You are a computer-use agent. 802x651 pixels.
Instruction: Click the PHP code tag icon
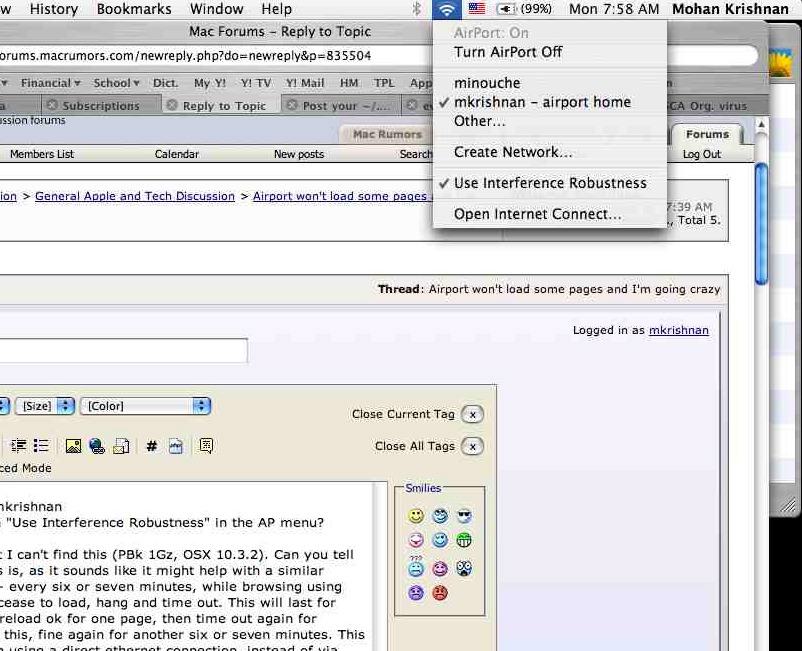click(x=175, y=446)
